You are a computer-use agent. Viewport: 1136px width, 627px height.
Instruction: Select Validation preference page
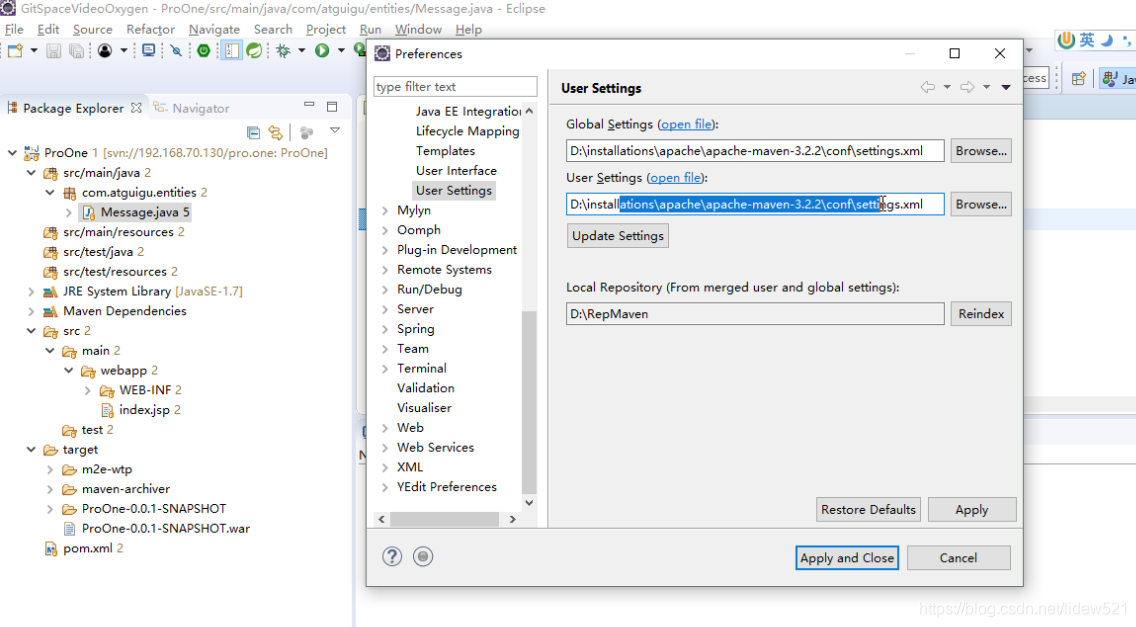pos(425,388)
